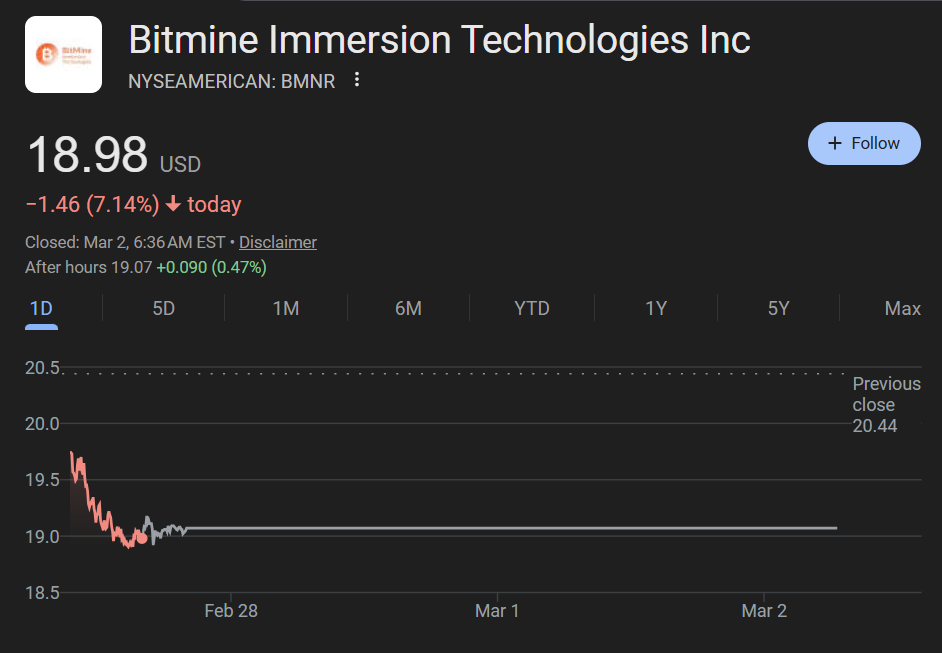
Task: Open the Disclaimer link
Action: (x=277, y=242)
